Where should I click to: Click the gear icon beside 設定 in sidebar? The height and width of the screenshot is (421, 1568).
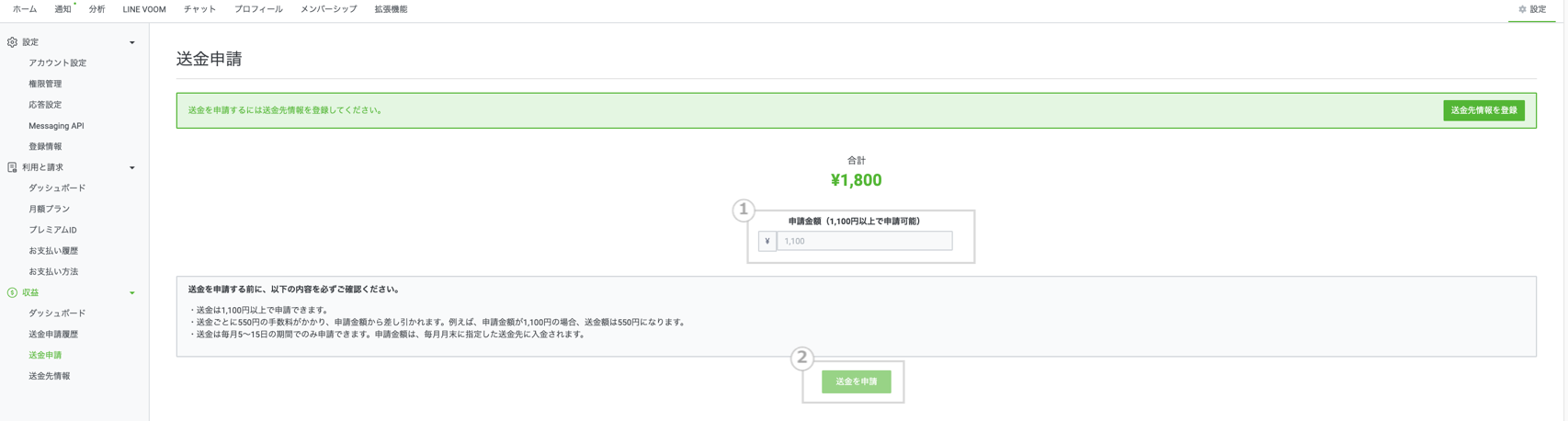(x=12, y=42)
